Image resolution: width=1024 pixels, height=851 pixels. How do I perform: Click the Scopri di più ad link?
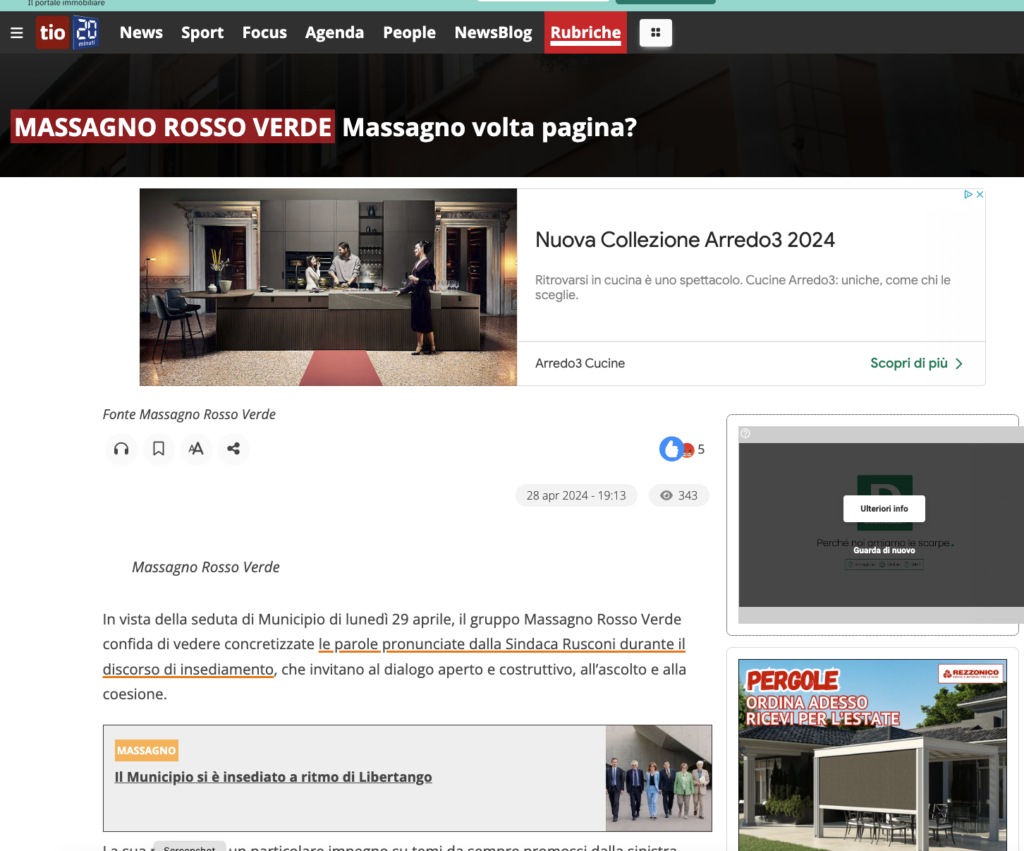[x=912, y=363]
